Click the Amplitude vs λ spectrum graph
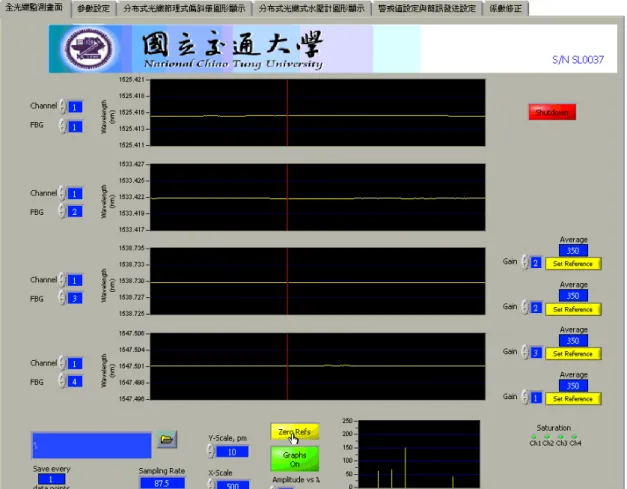The width and height of the screenshot is (627, 489). pos(419,454)
